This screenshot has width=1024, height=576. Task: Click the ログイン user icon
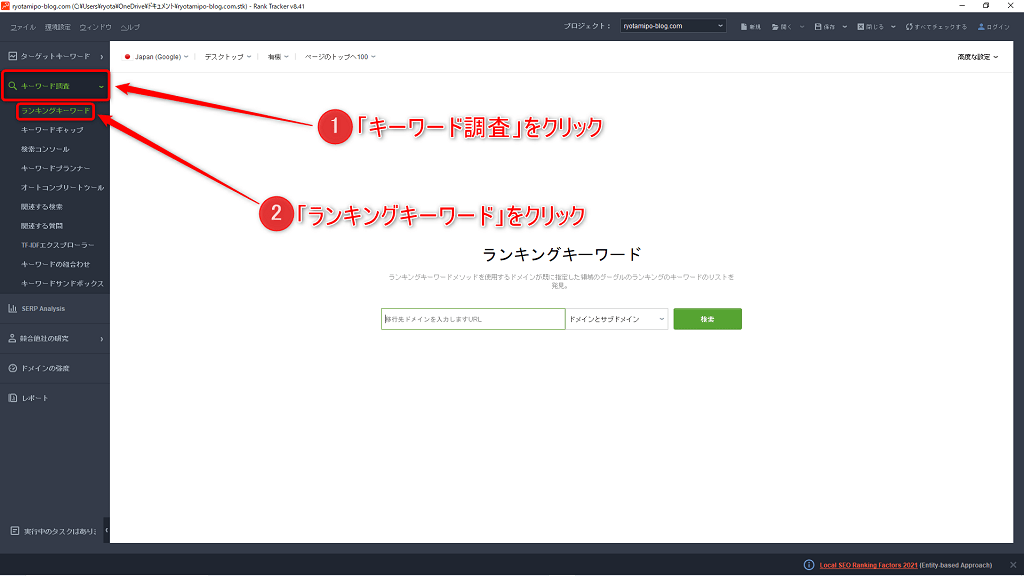[981, 26]
